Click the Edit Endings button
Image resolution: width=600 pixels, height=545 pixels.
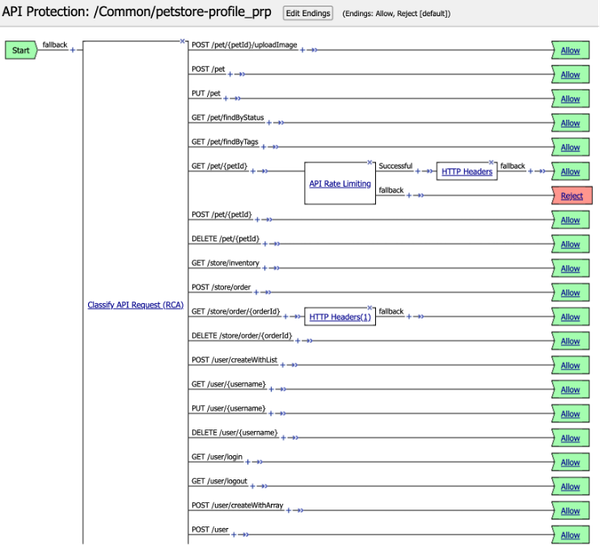(x=308, y=13)
